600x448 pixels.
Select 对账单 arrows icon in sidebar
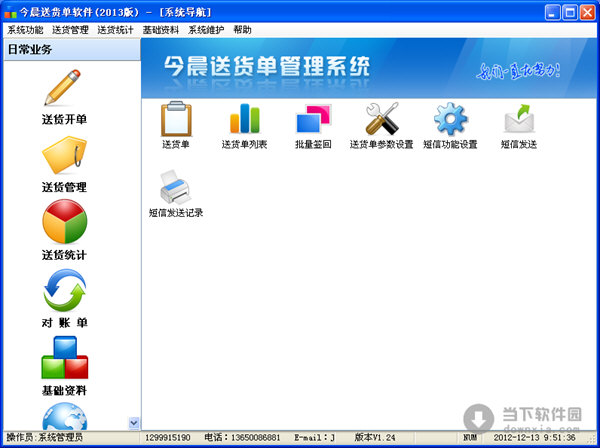click(x=64, y=293)
